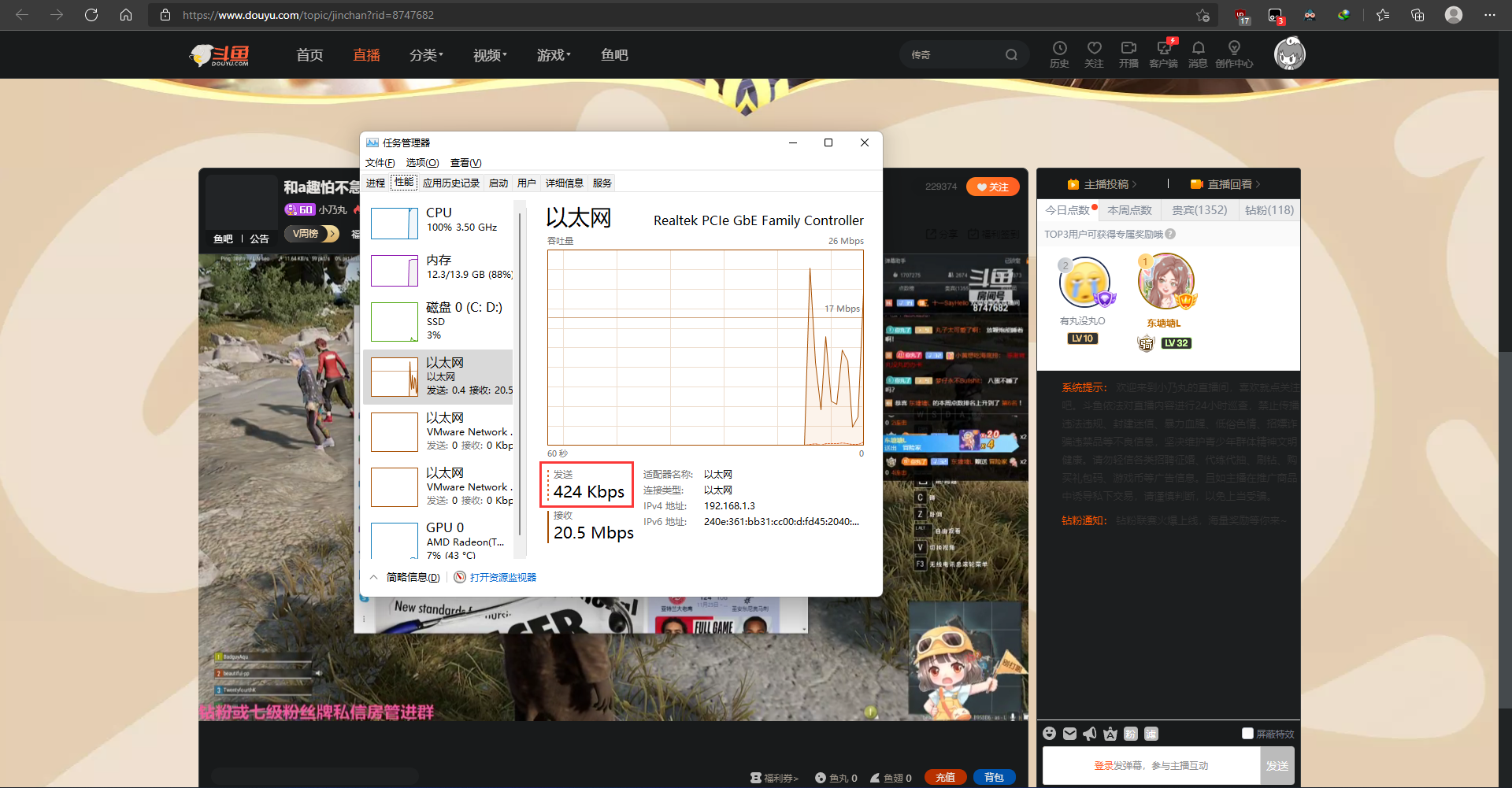Open the 粉 fan badge panel in chat toolbar
The width and height of the screenshot is (1512, 788).
coord(1130,733)
